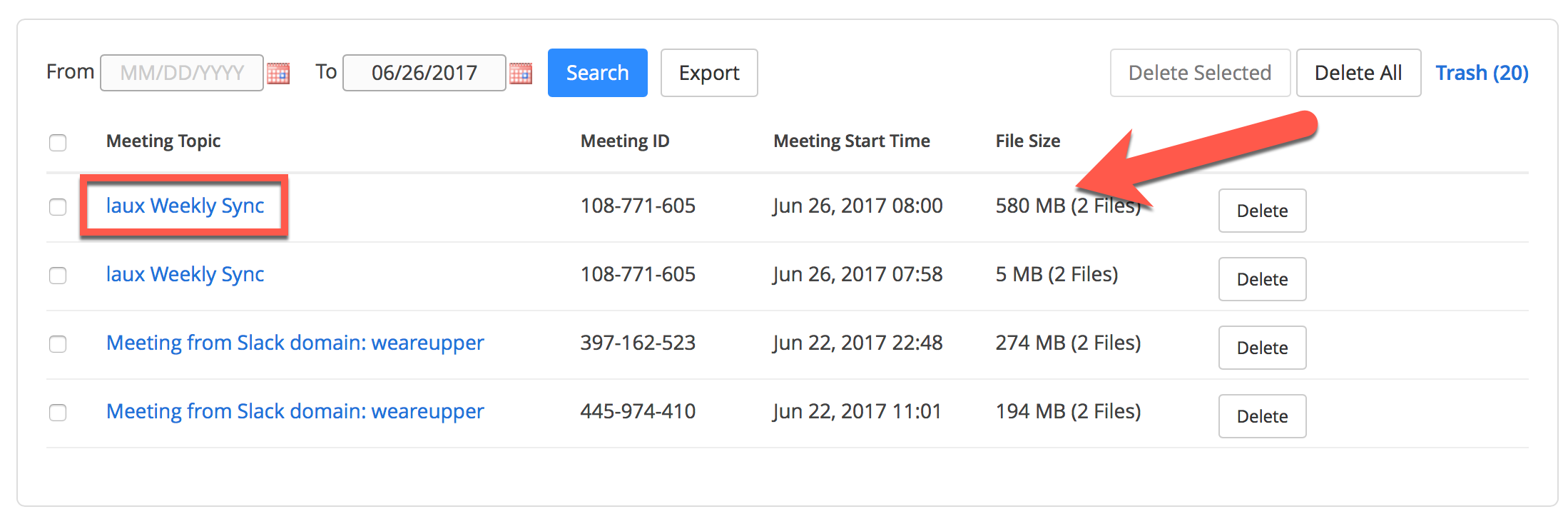
Task: Check the weareupper meeting row from Jun 22
Action: (x=57, y=344)
